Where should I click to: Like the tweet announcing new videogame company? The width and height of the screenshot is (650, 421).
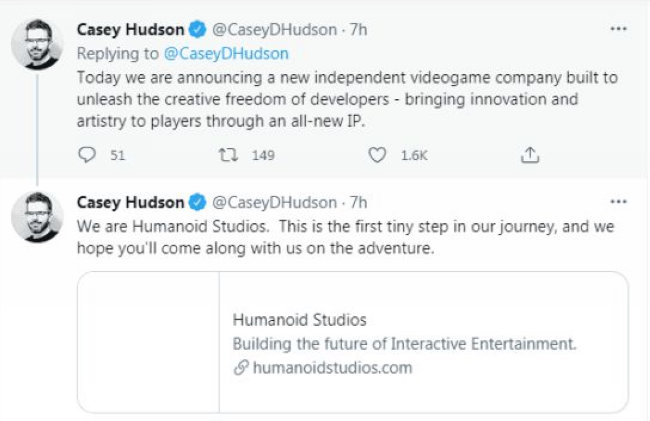point(377,155)
